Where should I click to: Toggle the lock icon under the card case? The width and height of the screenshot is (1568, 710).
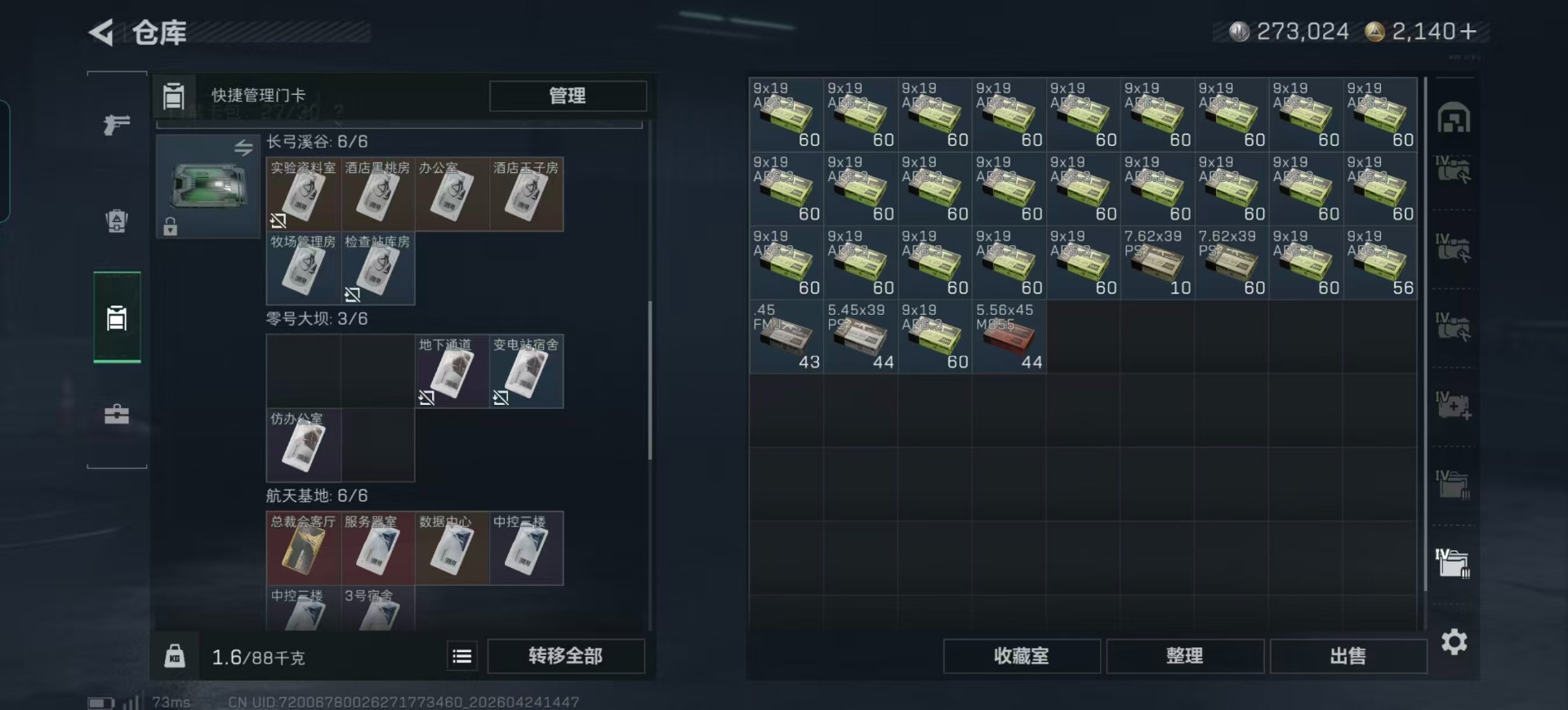point(170,226)
